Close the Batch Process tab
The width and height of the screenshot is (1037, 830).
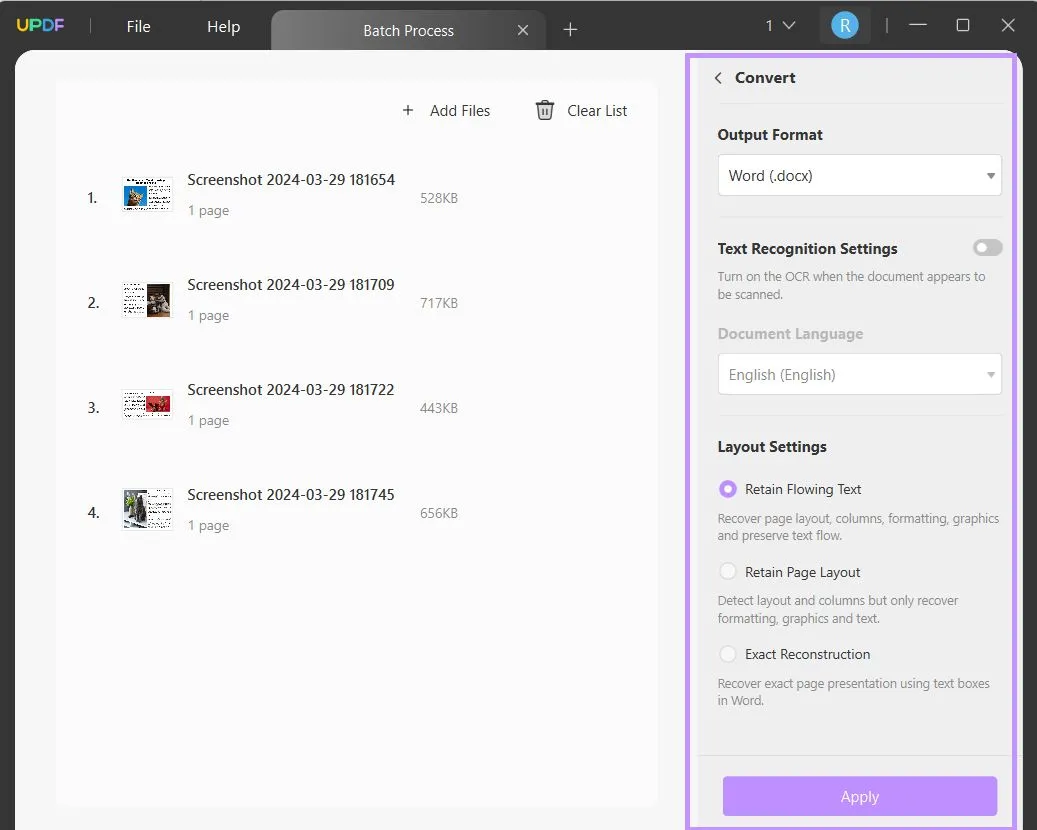pyautogui.click(x=522, y=30)
